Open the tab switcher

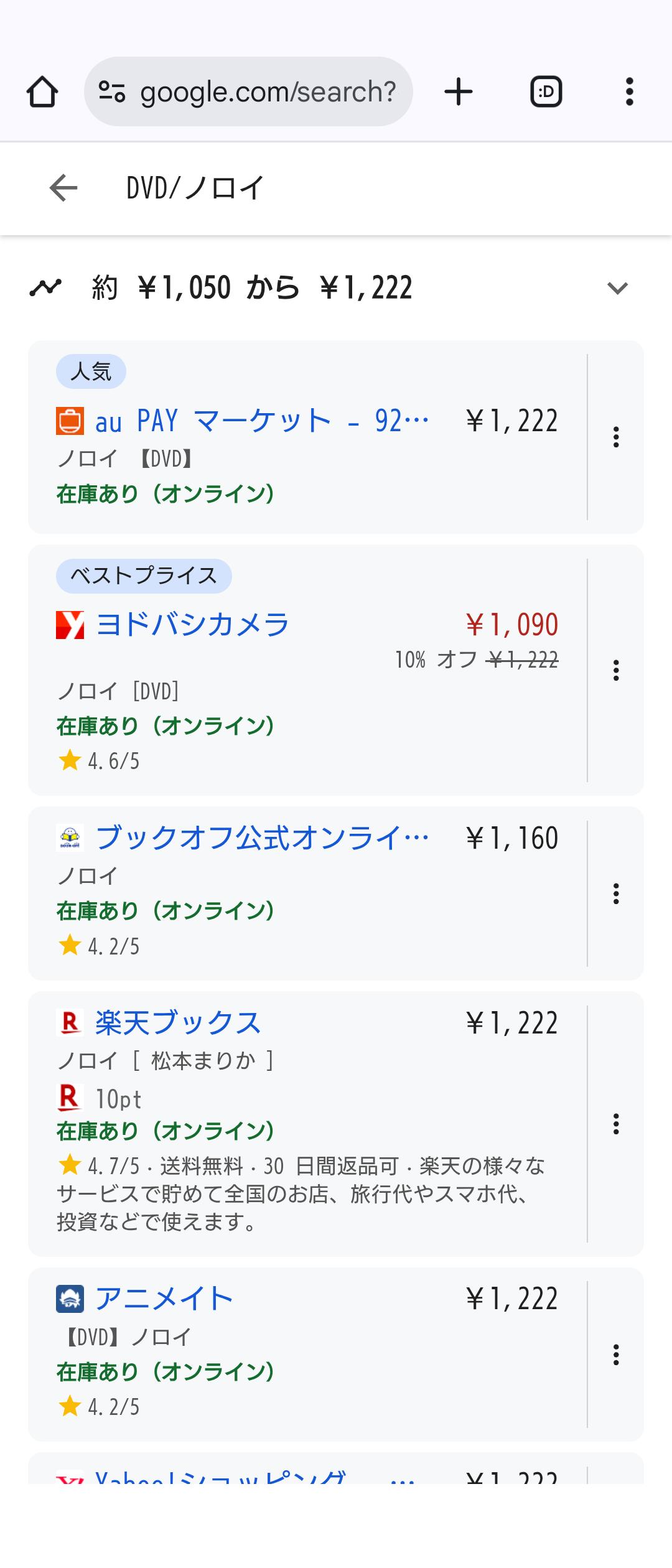(x=546, y=92)
